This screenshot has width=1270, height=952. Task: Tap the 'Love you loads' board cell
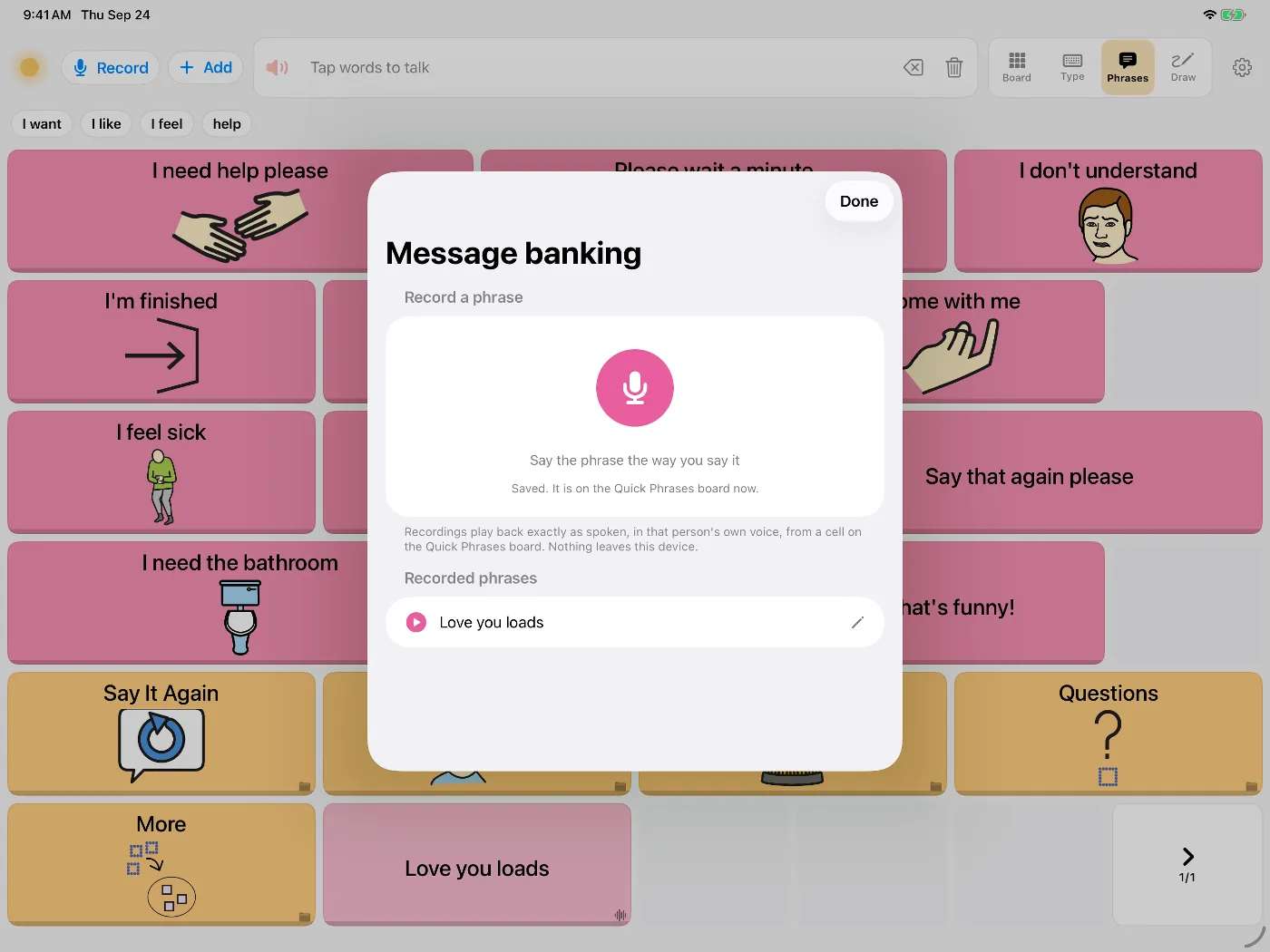coord(477,865)
